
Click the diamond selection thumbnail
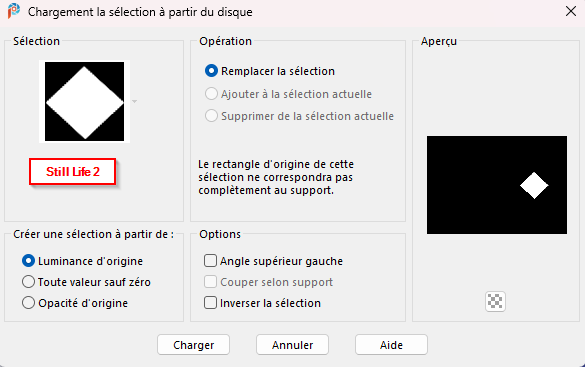click(x=85, y=101)
